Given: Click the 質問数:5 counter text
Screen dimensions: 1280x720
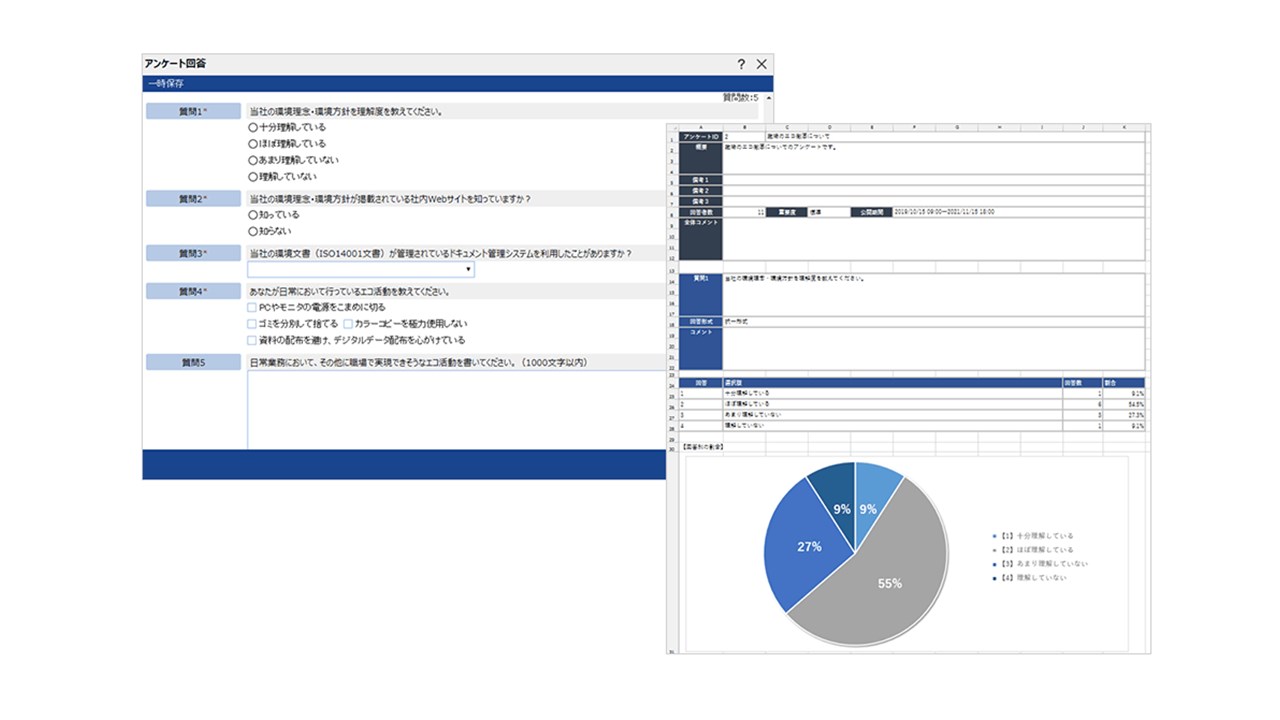Looking at the screenshot, I should (x=740, y=98).
